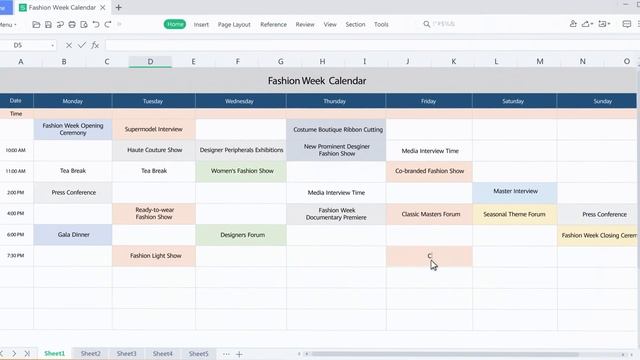Open the Insert ribbon tab

point(201,24)
